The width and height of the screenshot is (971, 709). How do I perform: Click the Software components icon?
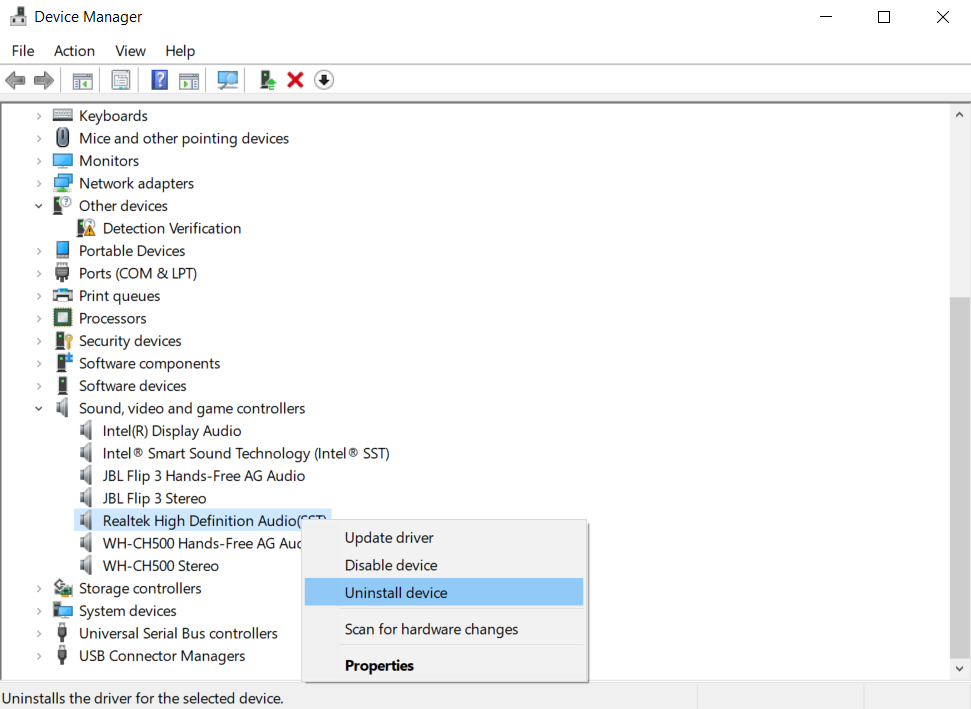point(63,363)
